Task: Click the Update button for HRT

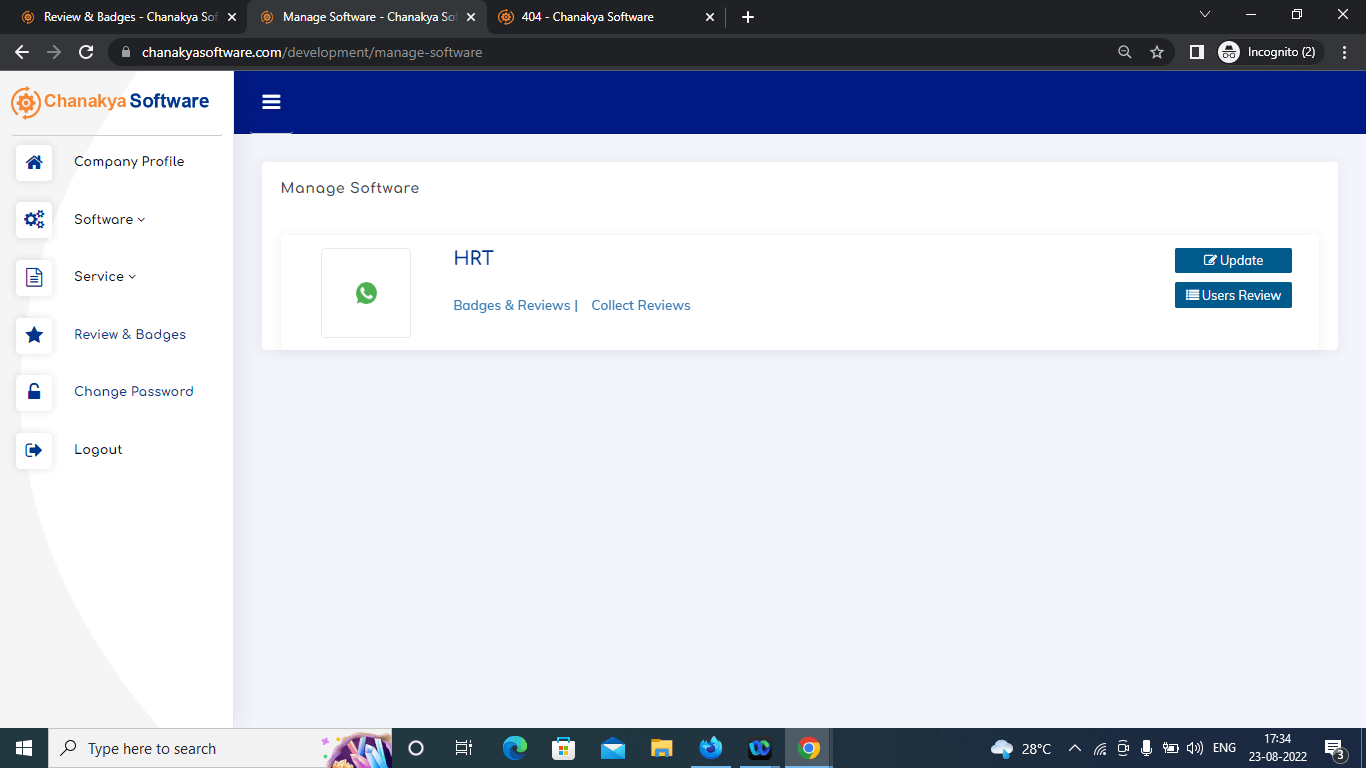Action: click(x=1233, y=260)
